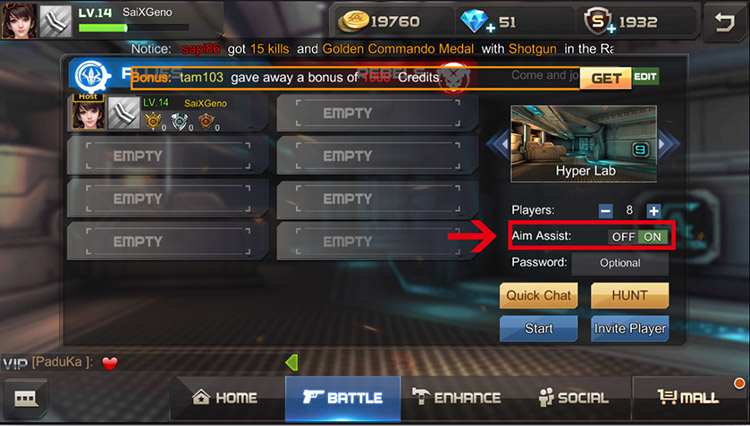Click the Password optional field

pyautogui.click(x=620, y=263)
